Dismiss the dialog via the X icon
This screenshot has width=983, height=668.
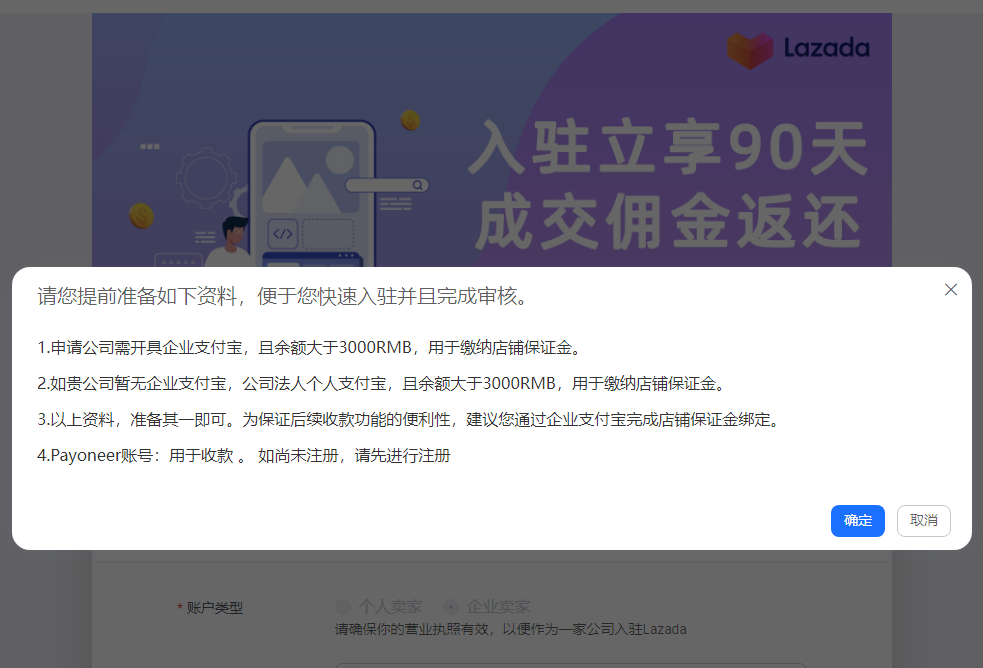(951, 289)
